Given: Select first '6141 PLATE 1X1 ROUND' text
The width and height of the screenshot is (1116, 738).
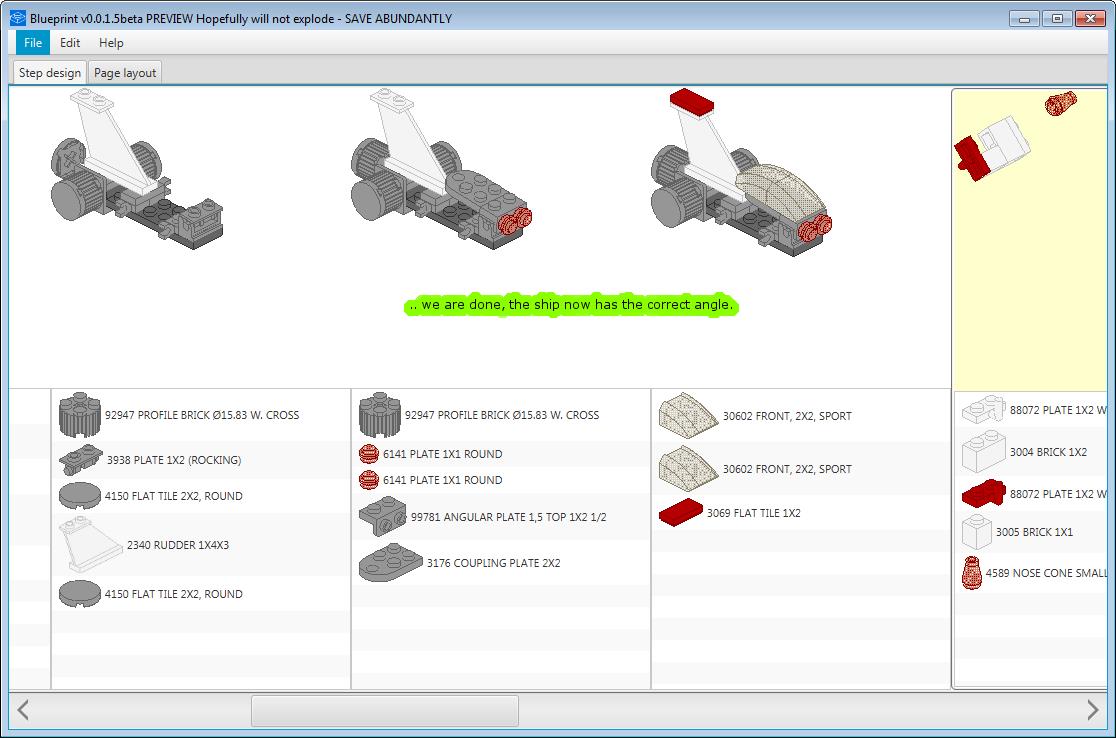Looking at the screenshot, I should click(x=443, y=454).
